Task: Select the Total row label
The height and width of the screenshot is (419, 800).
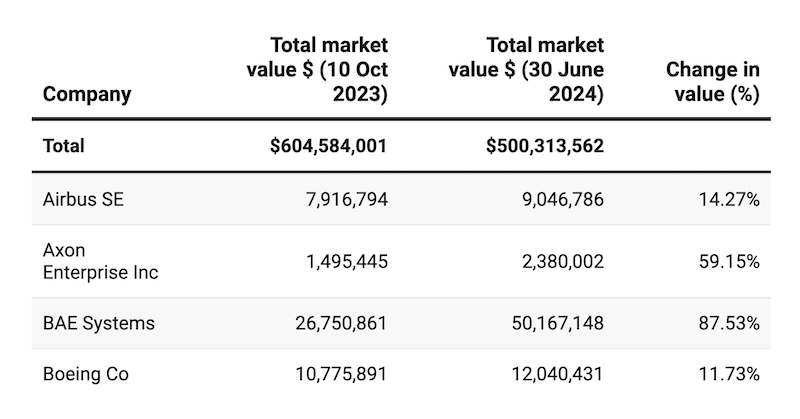Action: pos(63,146)
